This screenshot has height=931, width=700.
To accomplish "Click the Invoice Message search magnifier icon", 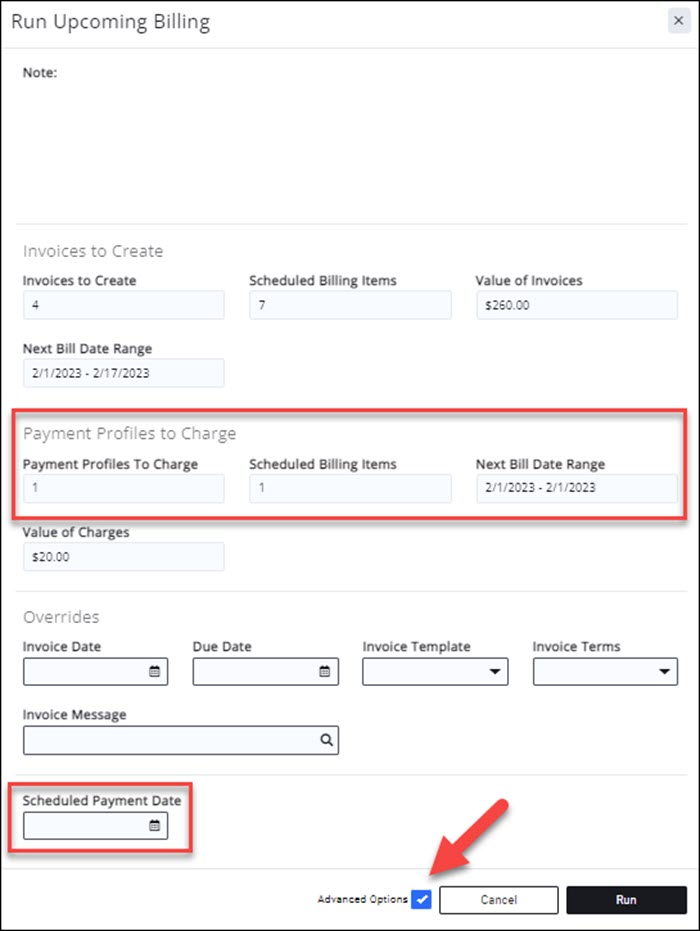I will pyautogui.click(x=326, y=741).
